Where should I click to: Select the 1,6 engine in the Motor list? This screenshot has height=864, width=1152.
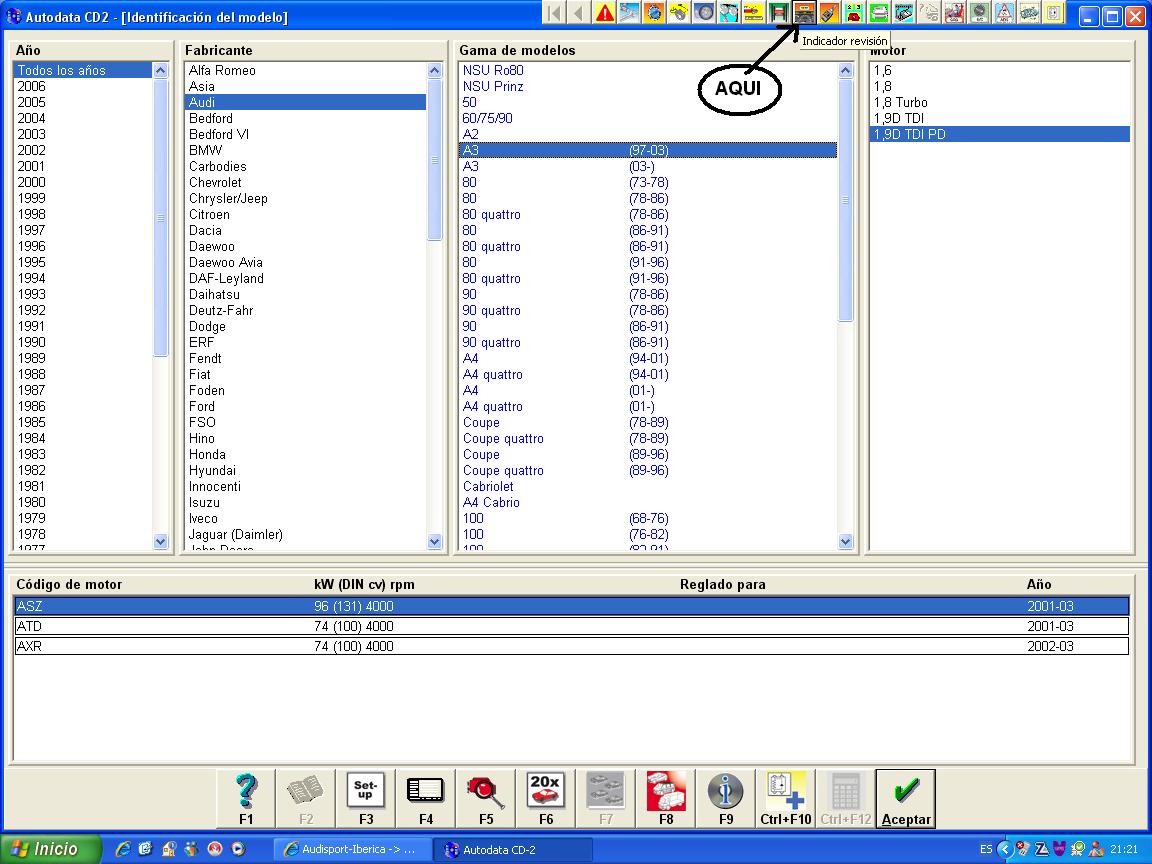(x=999, y=71)
